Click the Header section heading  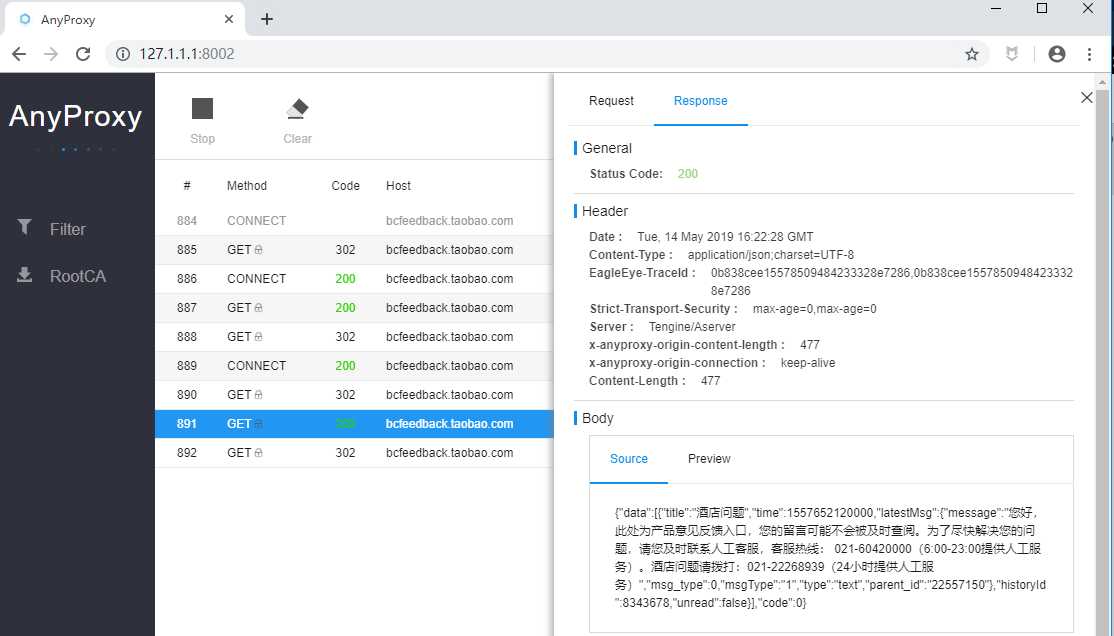pos(605,211)
